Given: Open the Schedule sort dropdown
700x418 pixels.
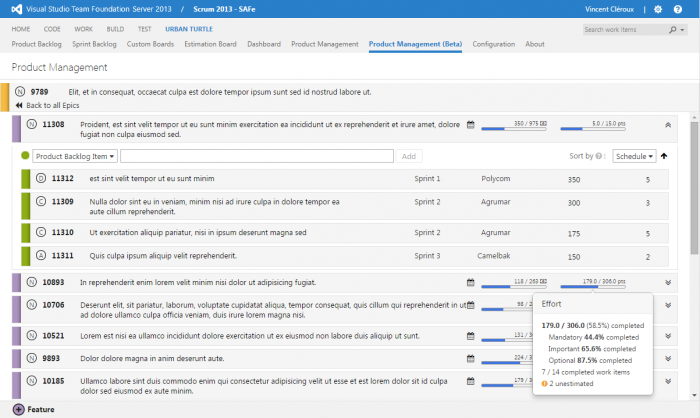Looking at the screenshot, I should pos(634,156).
